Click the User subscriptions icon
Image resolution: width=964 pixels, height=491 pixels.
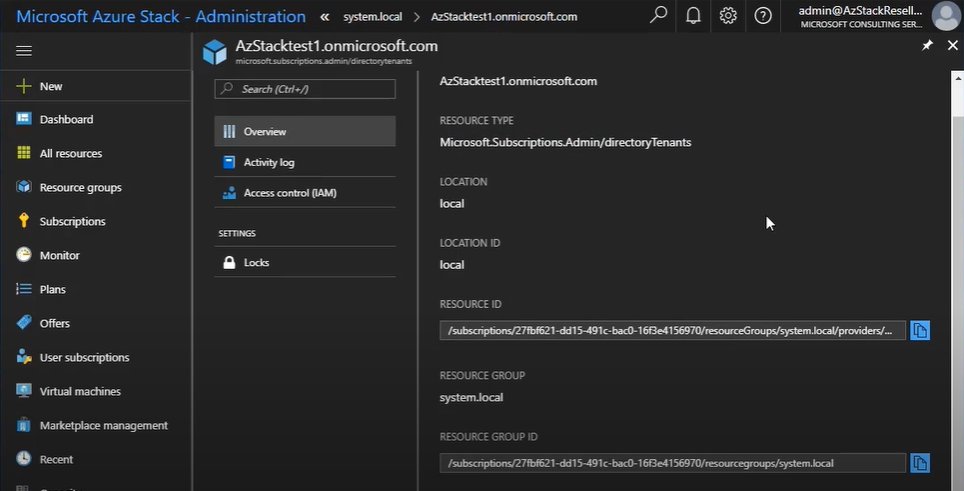[23, 356]
